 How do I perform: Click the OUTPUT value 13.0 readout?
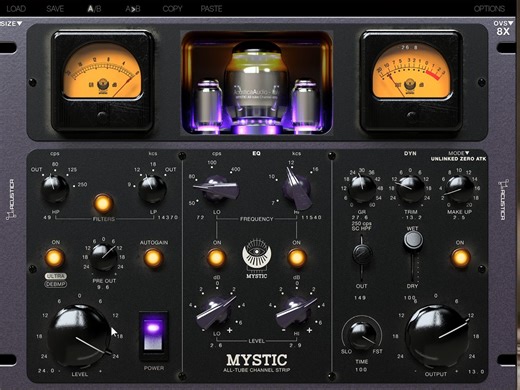pos(476,371)
